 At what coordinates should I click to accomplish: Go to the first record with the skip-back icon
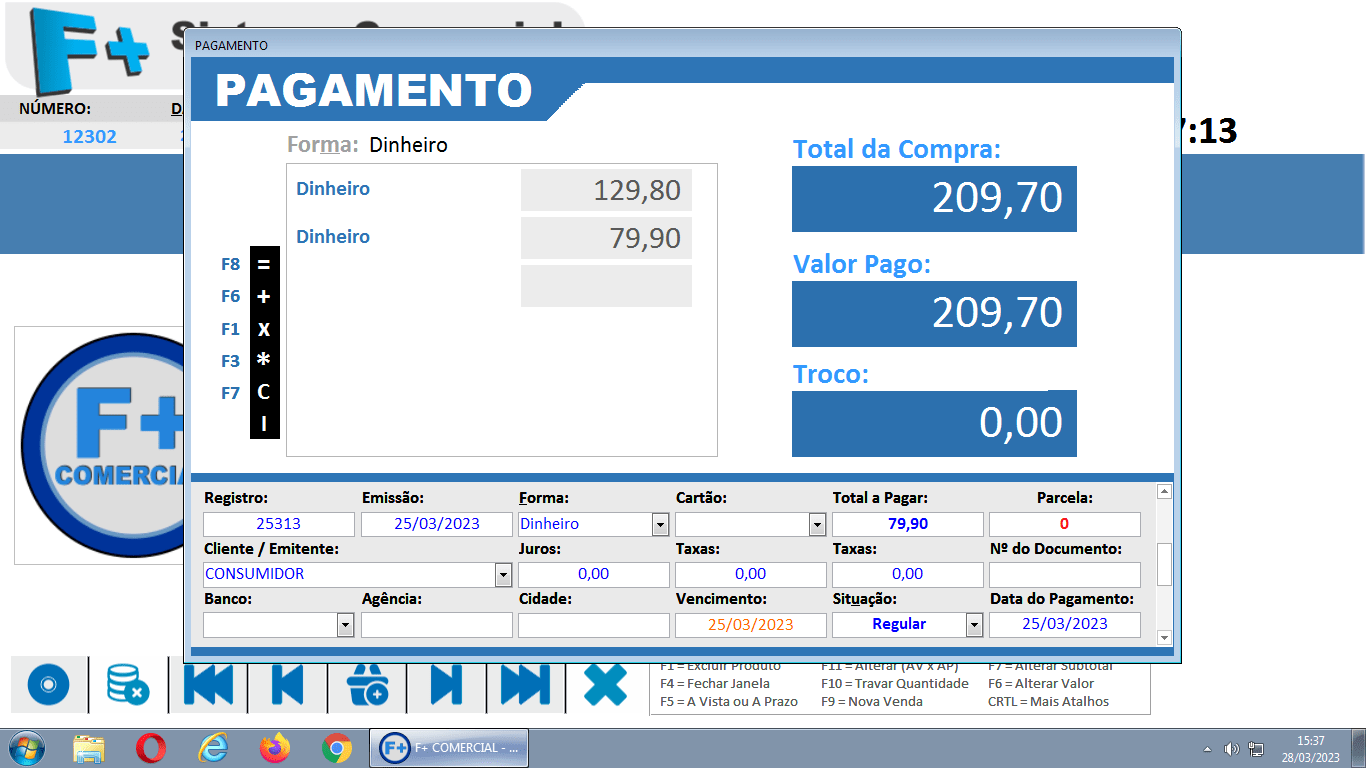(207, 685)
